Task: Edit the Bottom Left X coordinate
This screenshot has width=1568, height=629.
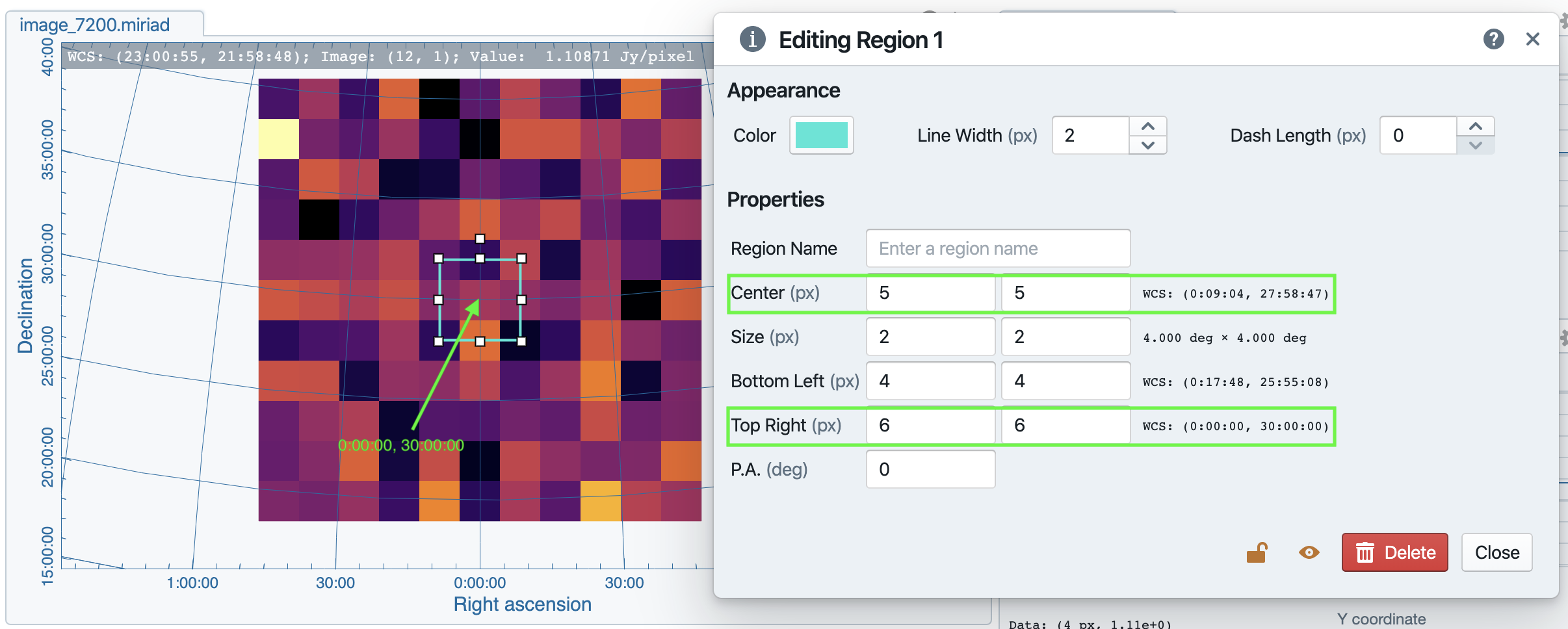Action: pos(930,381)
